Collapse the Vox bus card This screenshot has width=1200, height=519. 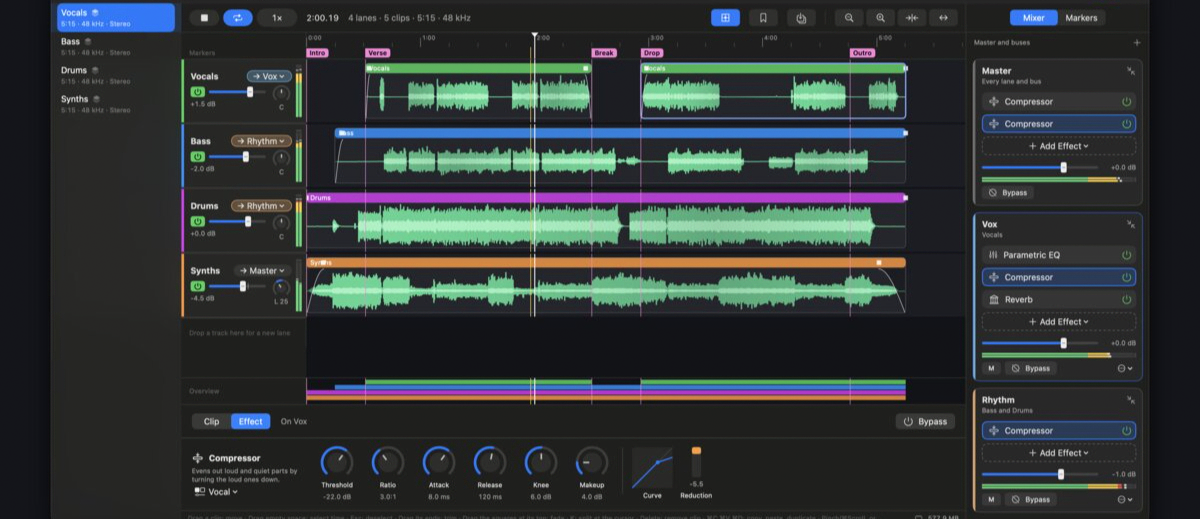click(x=1130, y=223)
